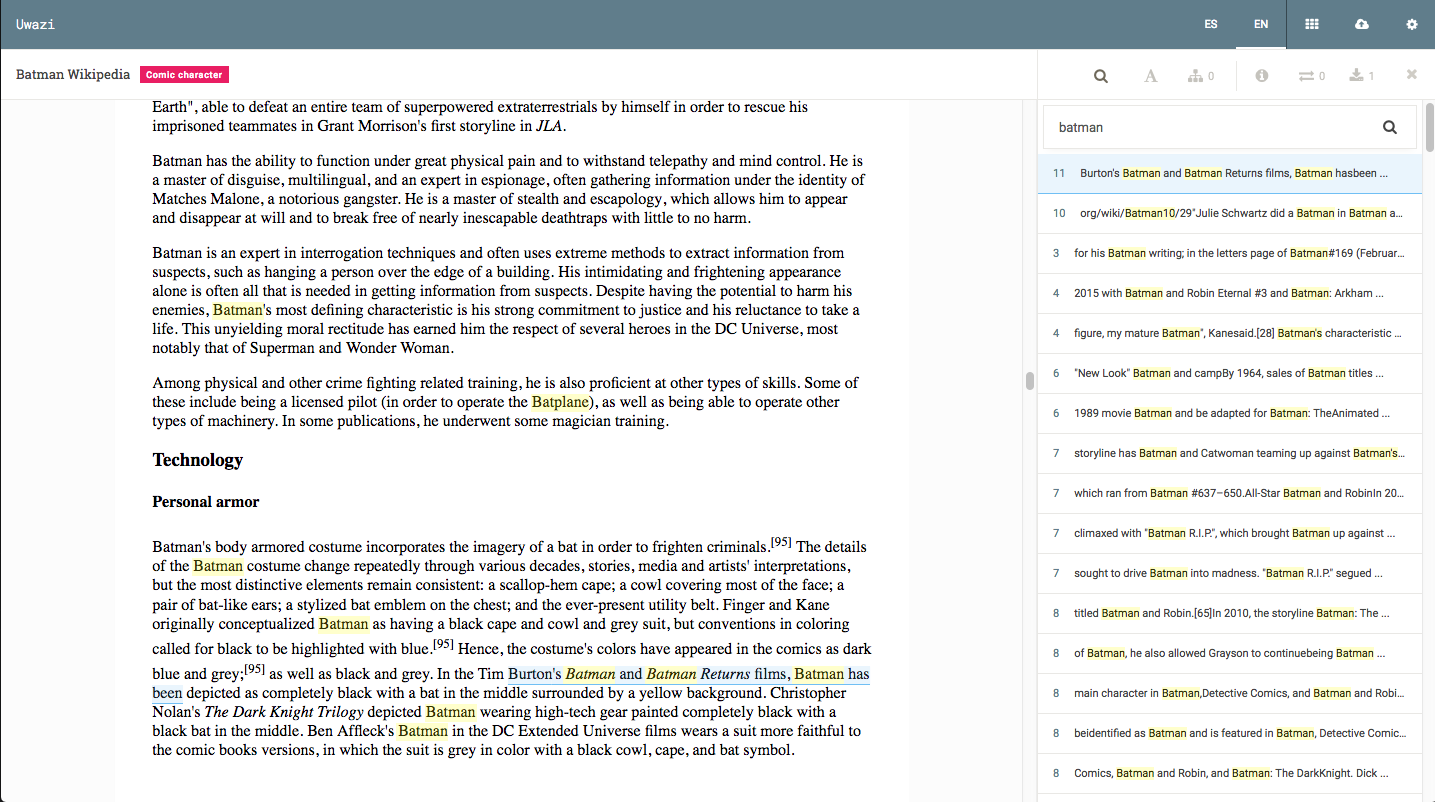Select result "which ran from Batman #637–650"
The width and height of the screenshot is (1435, 803).
coord(1230,493)
